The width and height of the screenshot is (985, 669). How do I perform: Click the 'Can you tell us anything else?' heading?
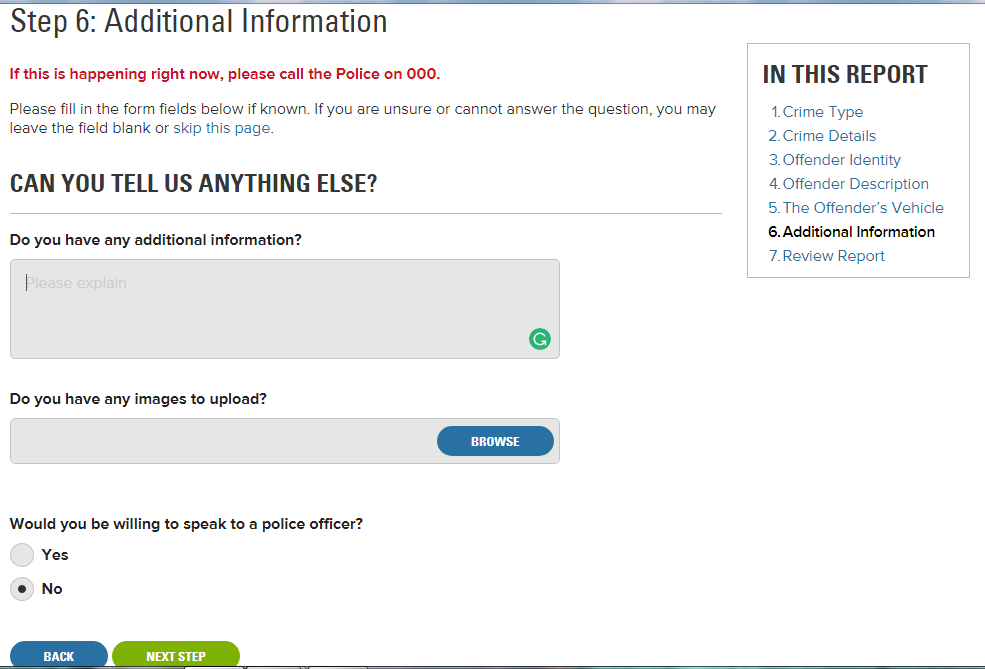click(193, 184)
